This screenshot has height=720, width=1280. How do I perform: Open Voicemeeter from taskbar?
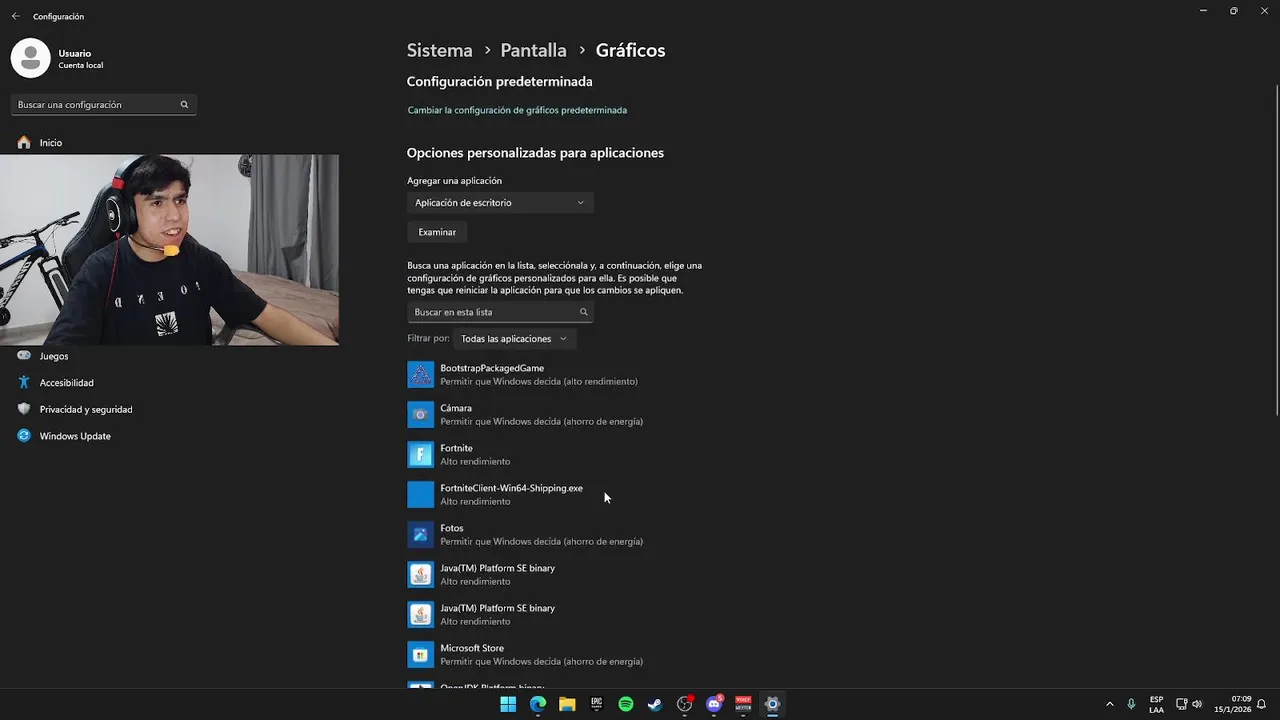click(x=743, y=704)
